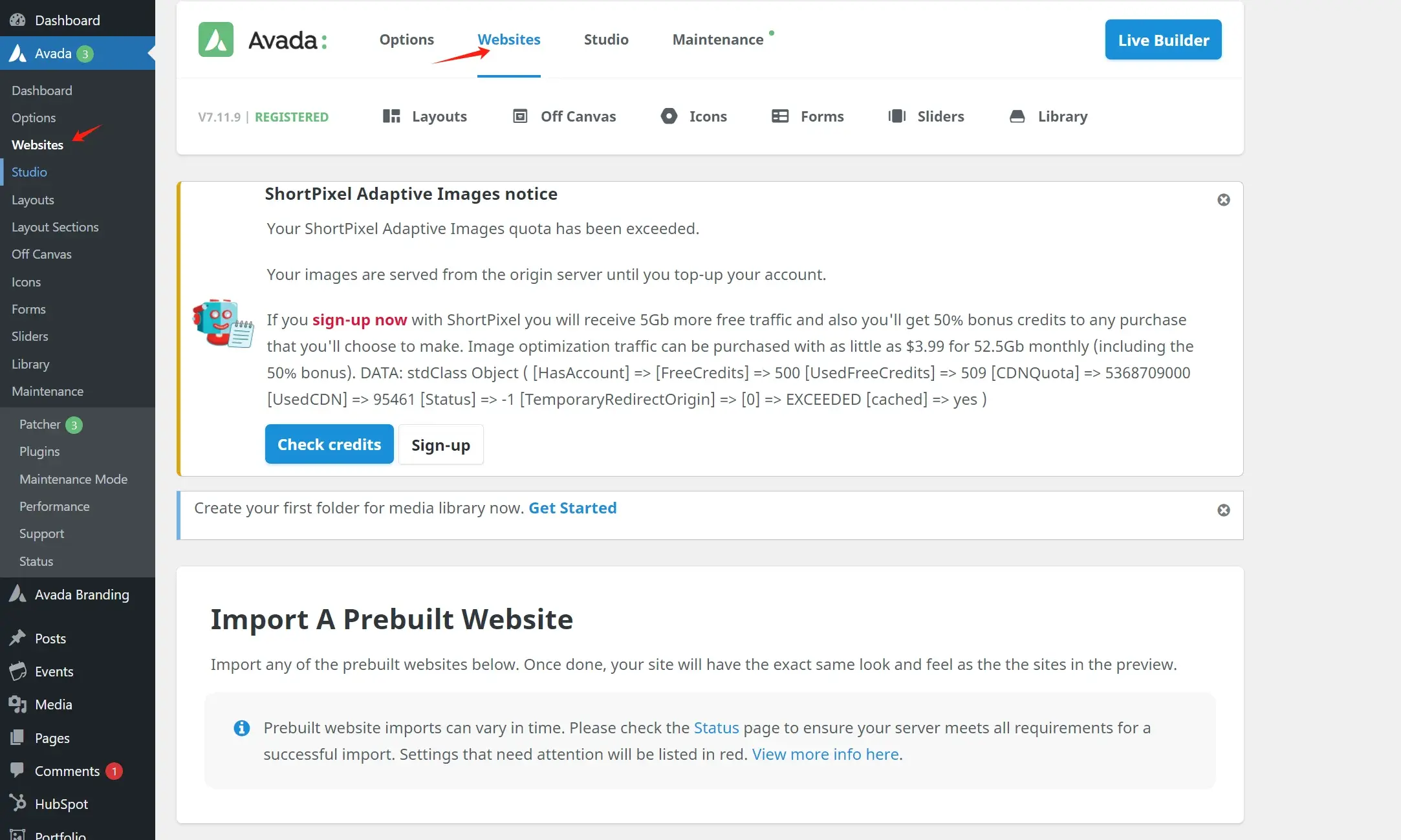The width and height of the screenshot is (1401, 840).
Task: Switch to the Studio tab
Action: tap(606, 39)
